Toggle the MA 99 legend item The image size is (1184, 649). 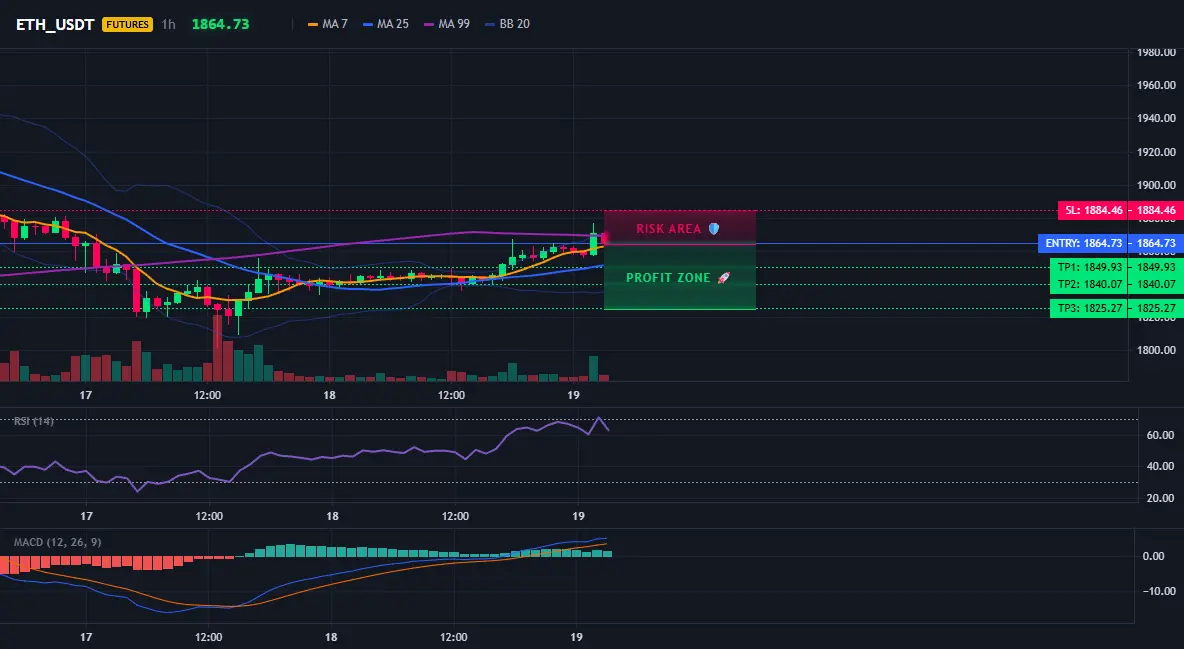pyautogui.click(x=447, y=24)
